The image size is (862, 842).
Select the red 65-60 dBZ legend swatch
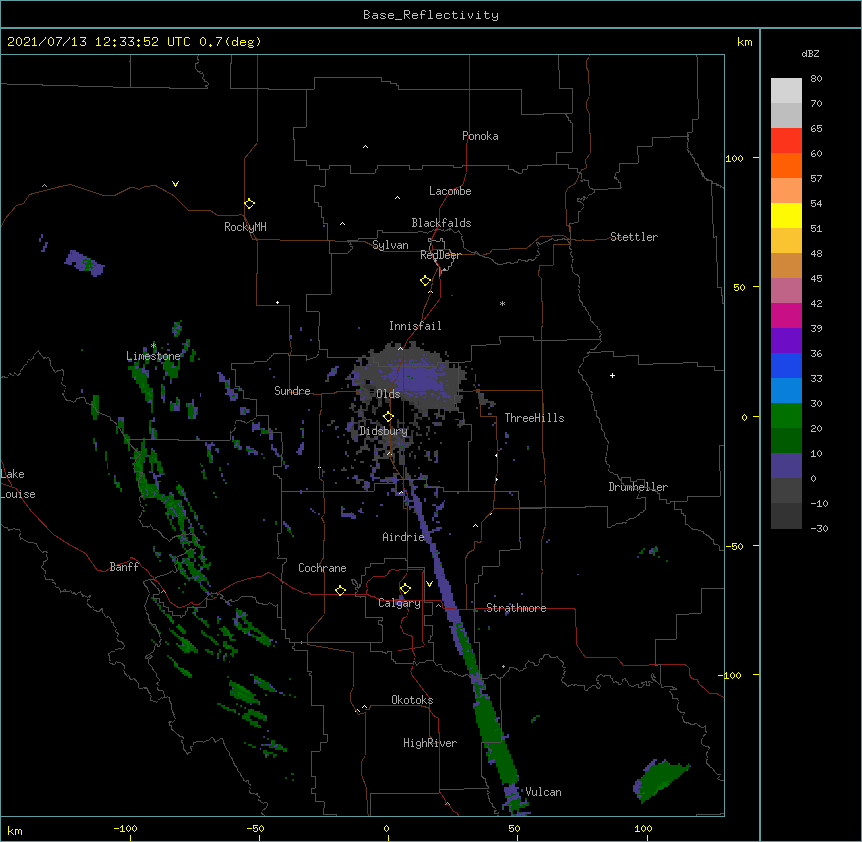(x=786, y=141)
